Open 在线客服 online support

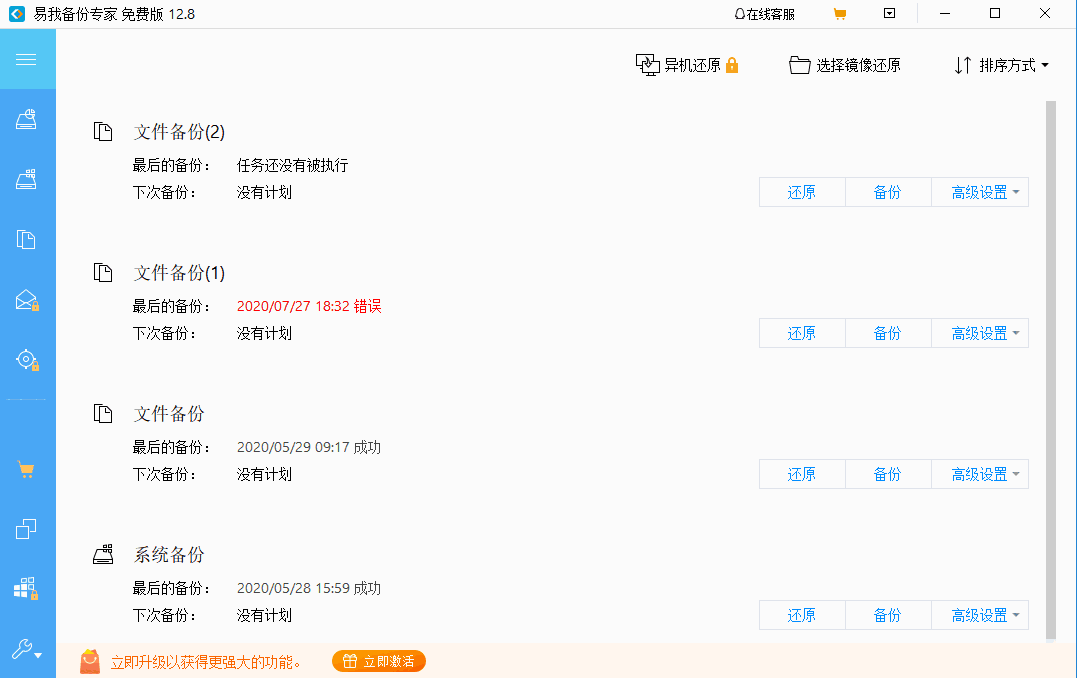765,14
